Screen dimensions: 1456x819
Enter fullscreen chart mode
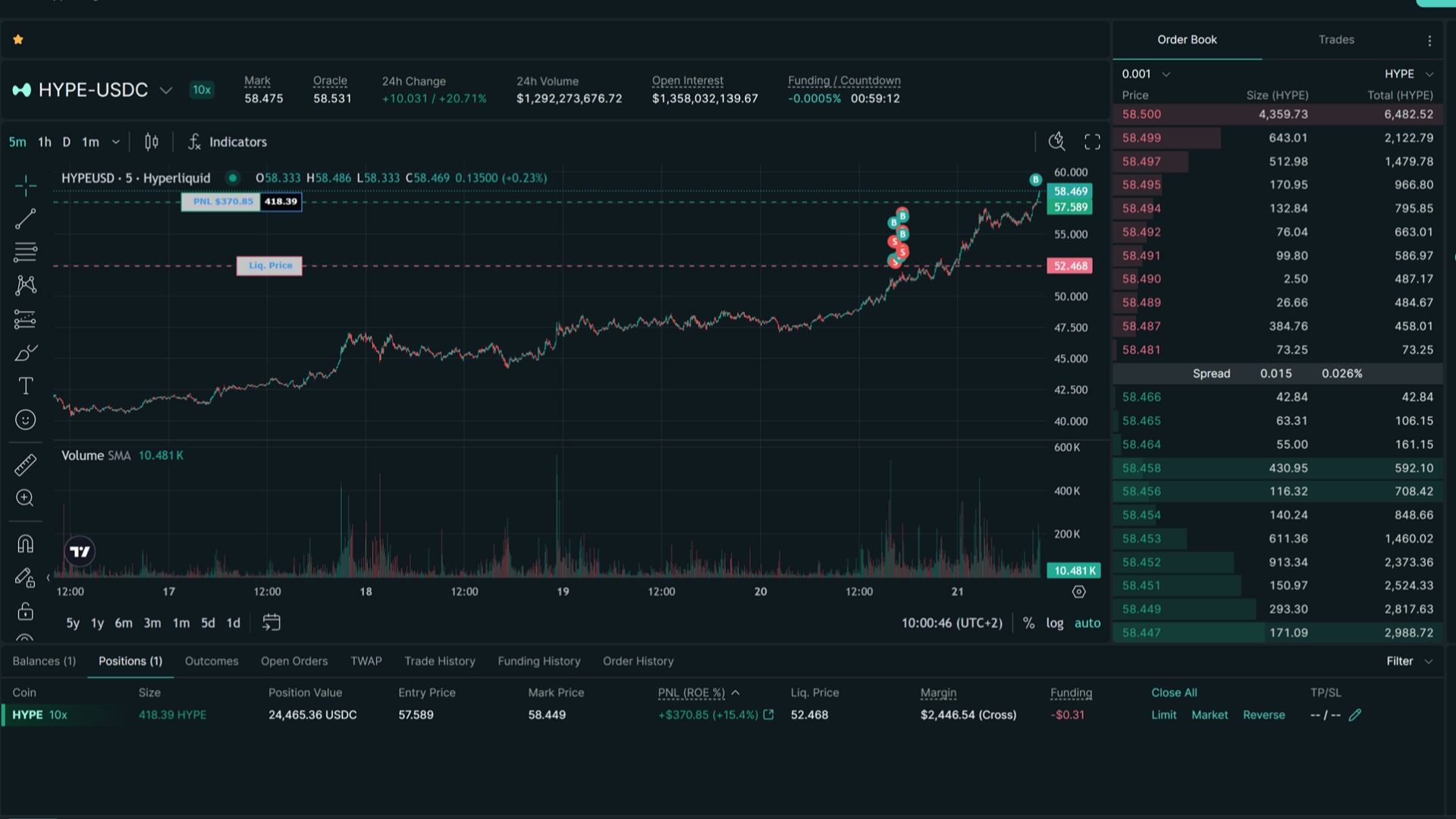[1092, 142]
